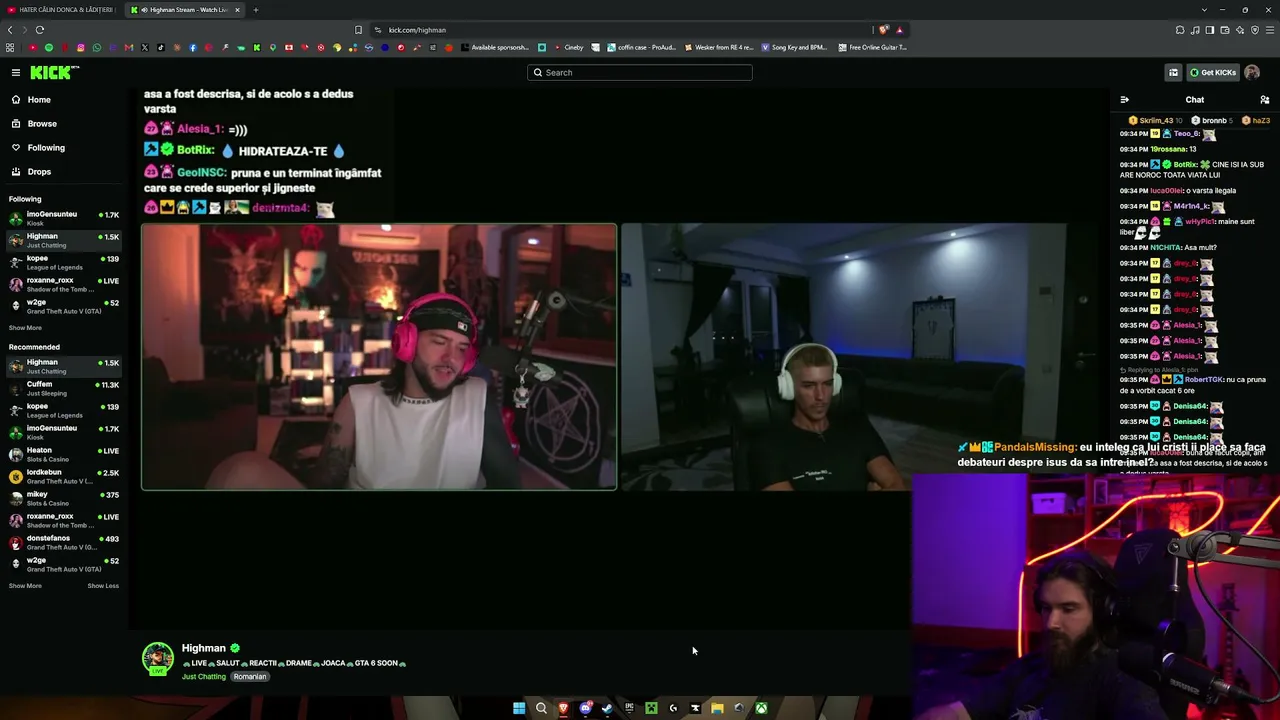Open Discord from taskbar

click(585, 708)
